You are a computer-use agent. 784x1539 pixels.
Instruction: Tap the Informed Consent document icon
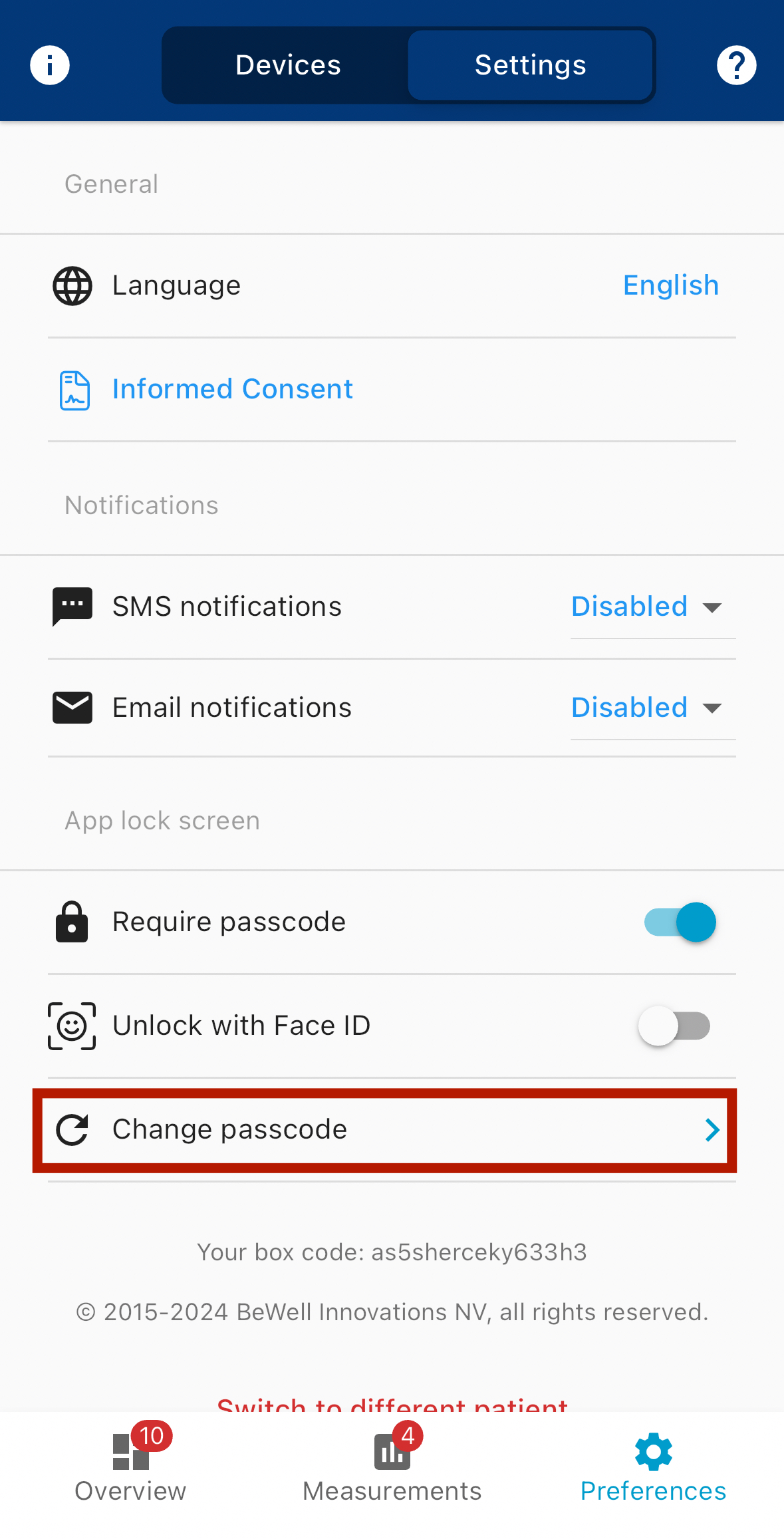tap(74, 390)
